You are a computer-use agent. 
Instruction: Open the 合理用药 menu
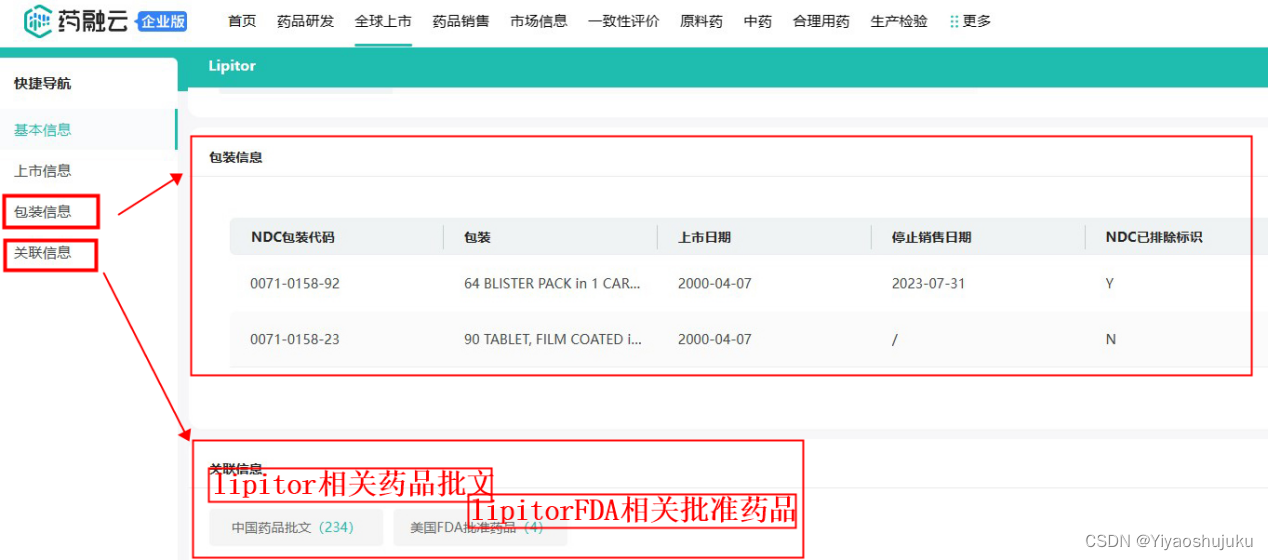tap(821, 21)
